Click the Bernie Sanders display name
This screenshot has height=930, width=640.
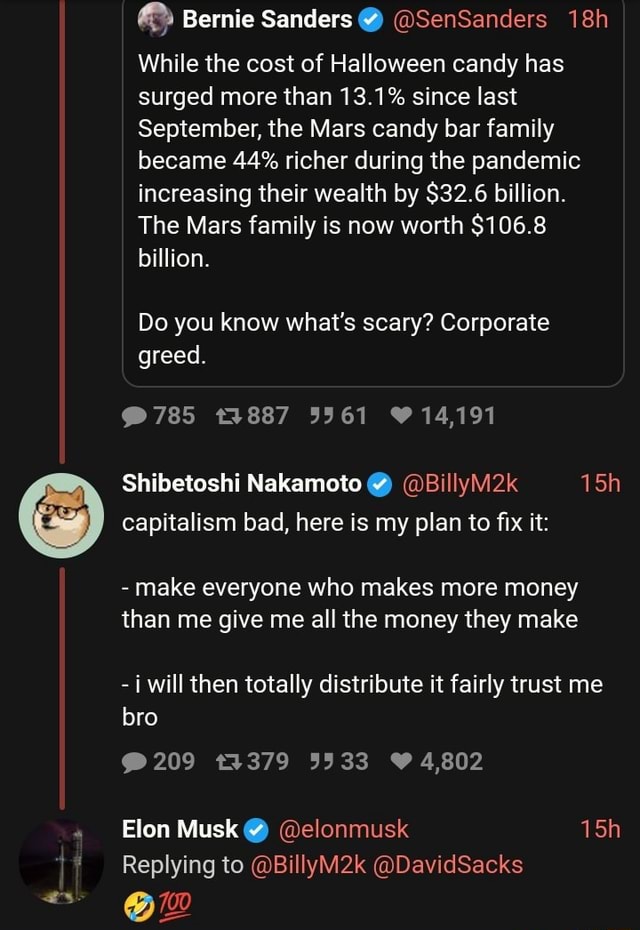pos(266,20)
